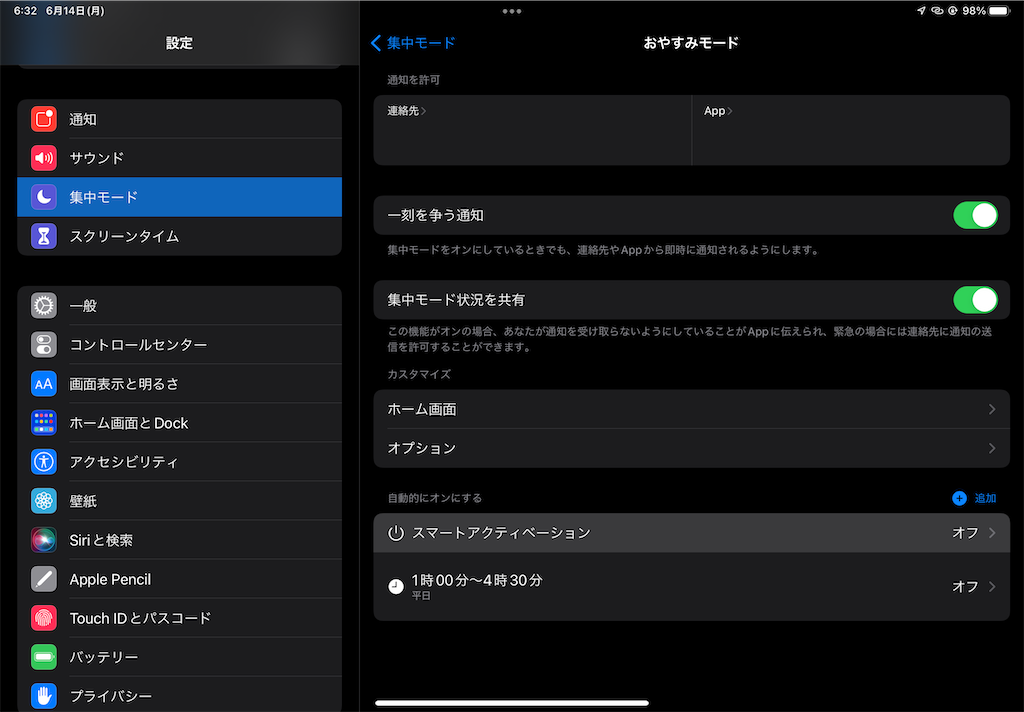Open ホーム画面とDock settings

click(180, 423)
